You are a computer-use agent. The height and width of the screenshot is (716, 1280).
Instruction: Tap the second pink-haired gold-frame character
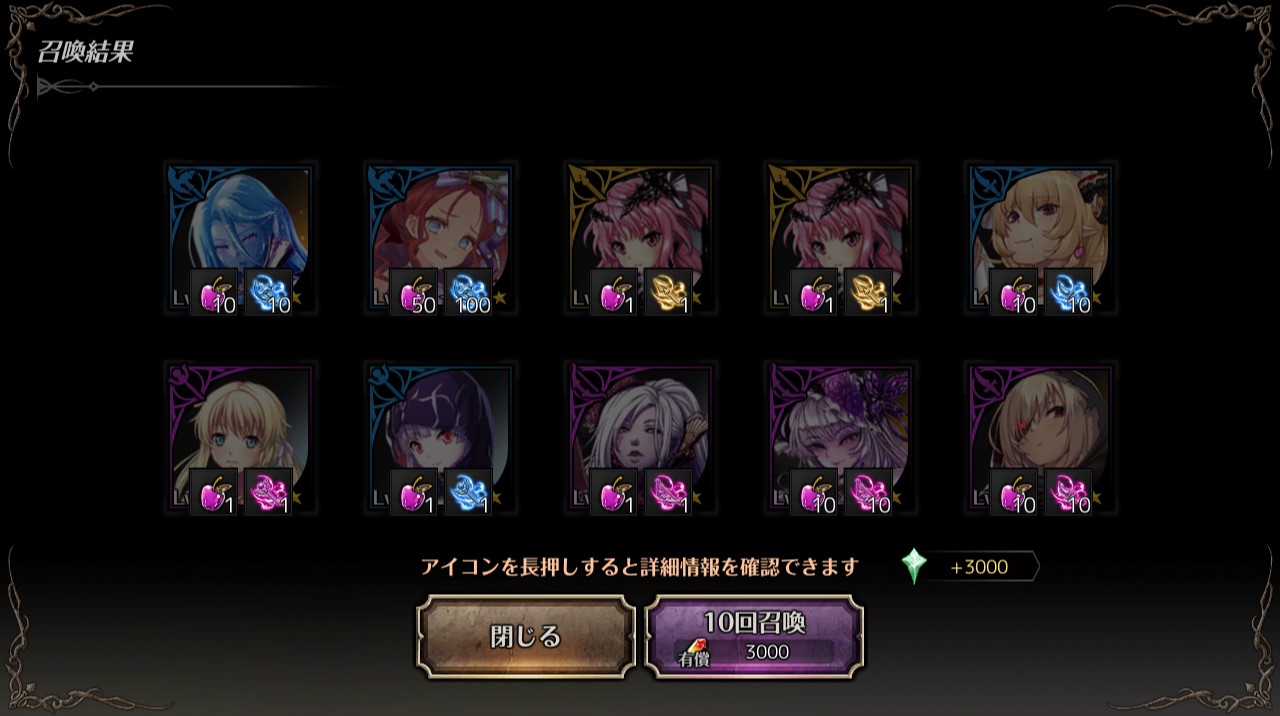840,240
